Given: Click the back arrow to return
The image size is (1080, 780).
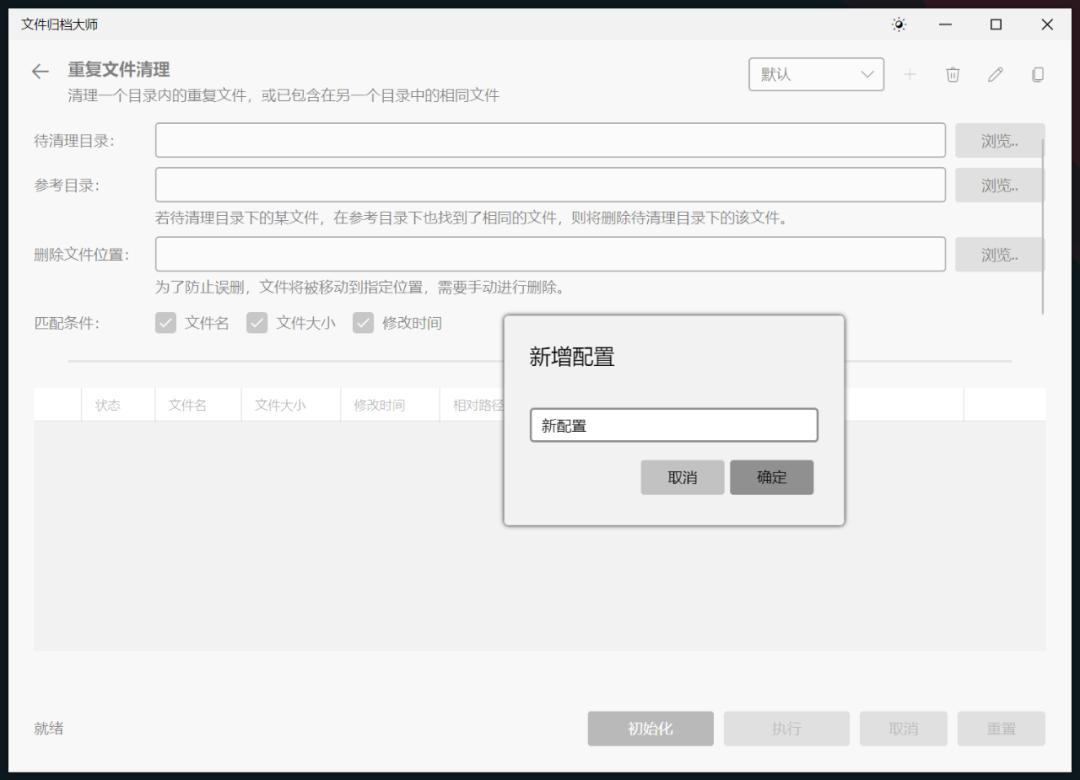Looking at the screenshot, I should click(39, 71).
